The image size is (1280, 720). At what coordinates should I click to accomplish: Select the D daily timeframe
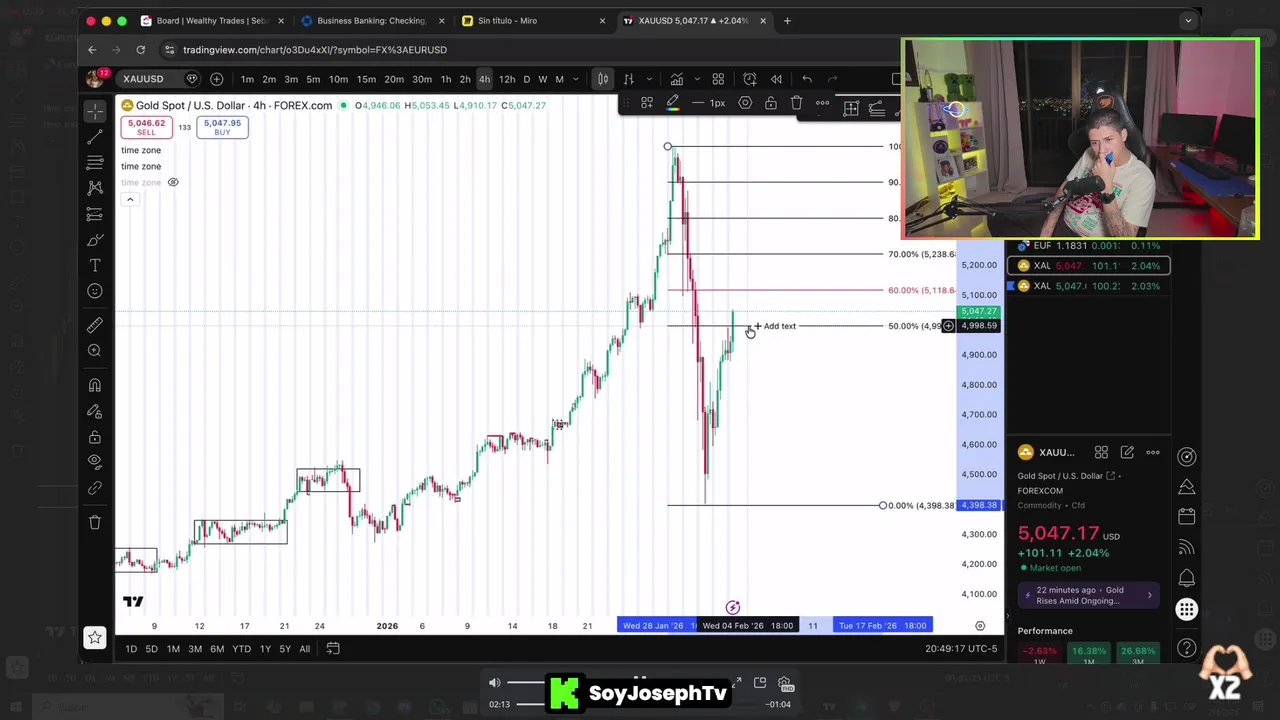coord(527,79)
